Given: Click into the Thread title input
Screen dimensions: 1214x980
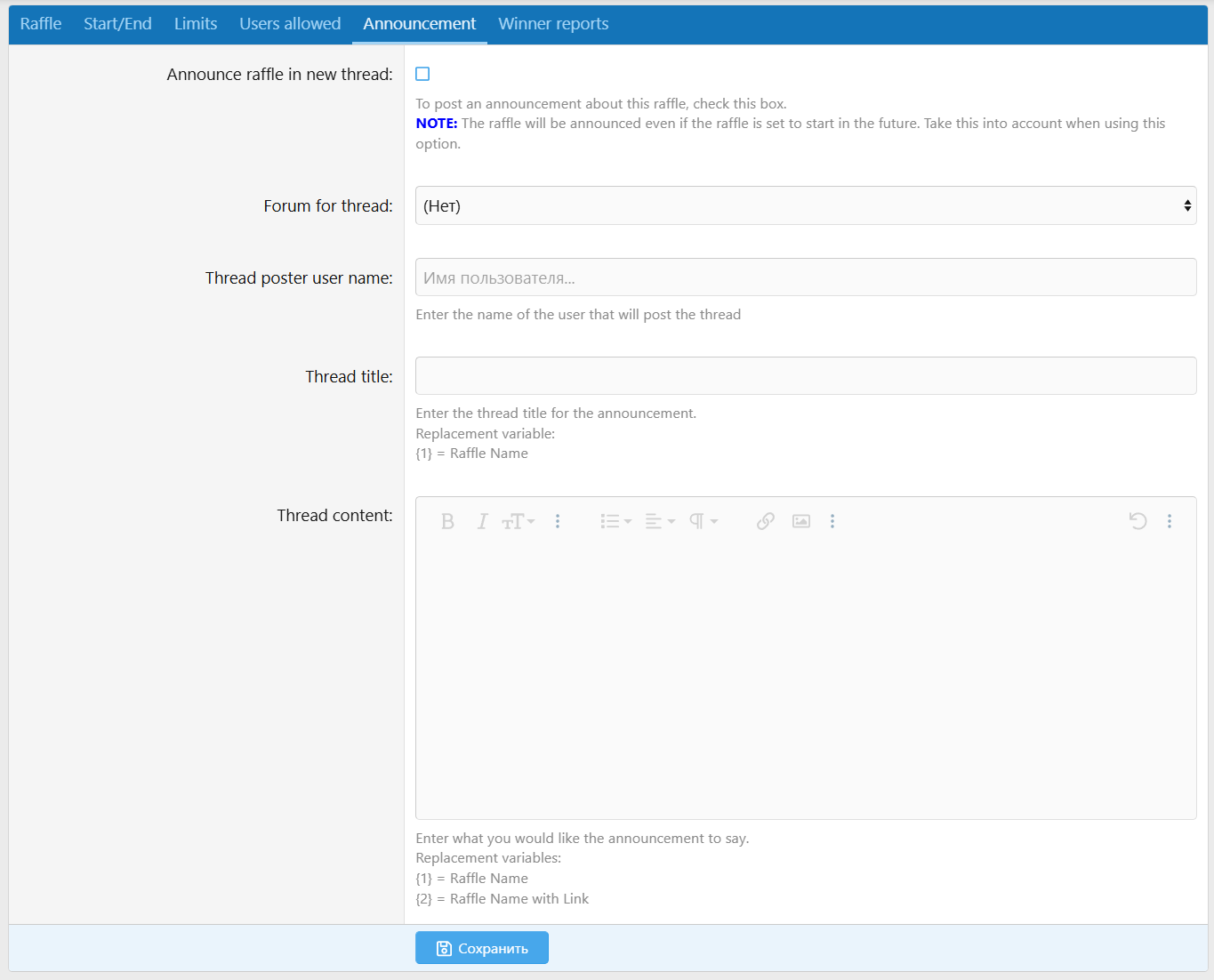Looking at the screenshot, I should [x=805, y=376].
